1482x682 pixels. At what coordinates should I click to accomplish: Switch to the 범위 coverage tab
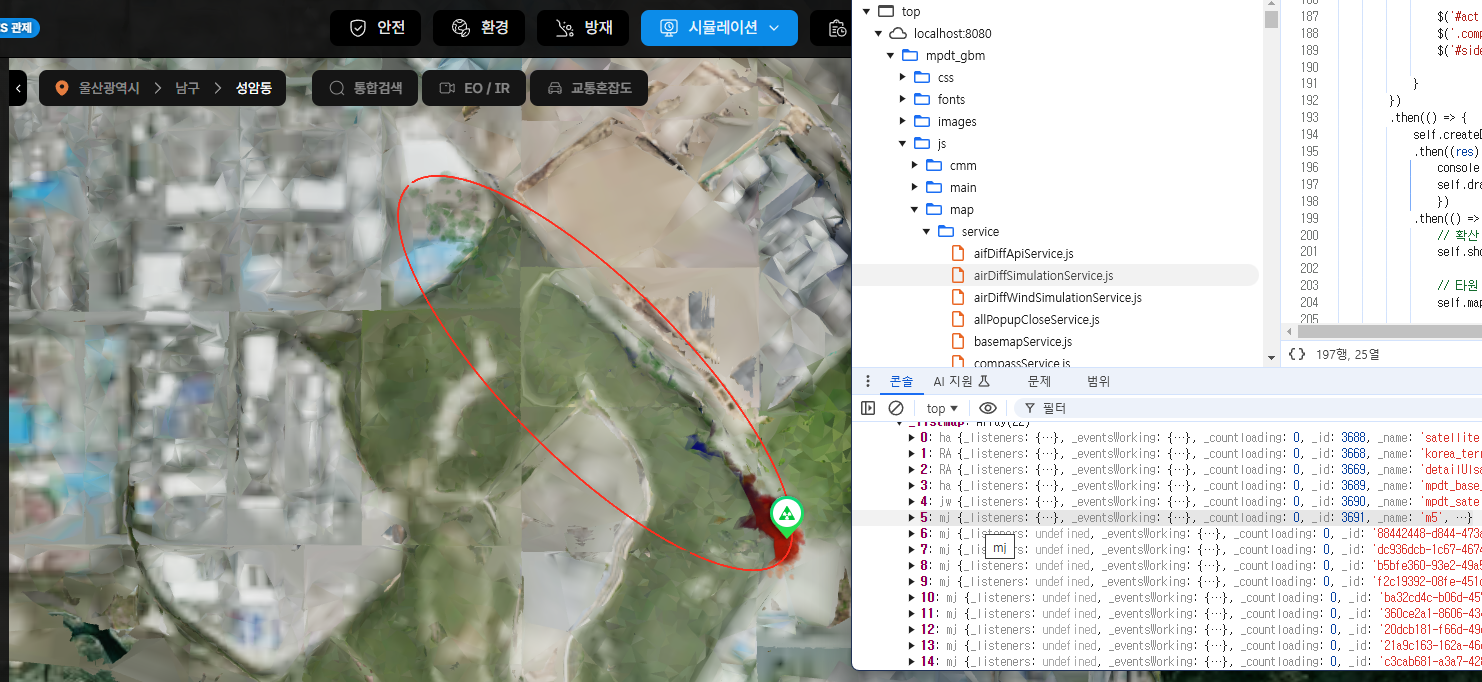[1098, 381]
